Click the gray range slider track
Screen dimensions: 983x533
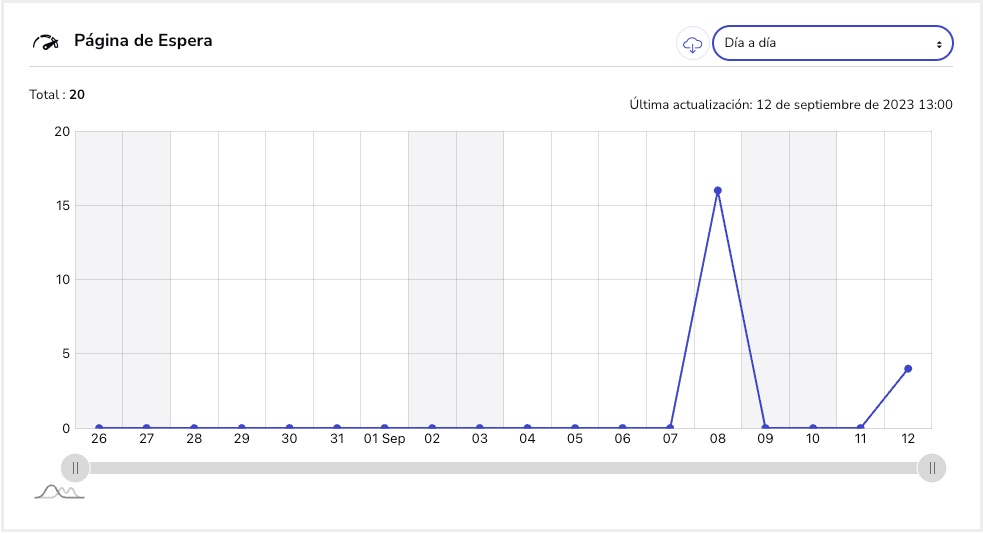pos(500,467)
